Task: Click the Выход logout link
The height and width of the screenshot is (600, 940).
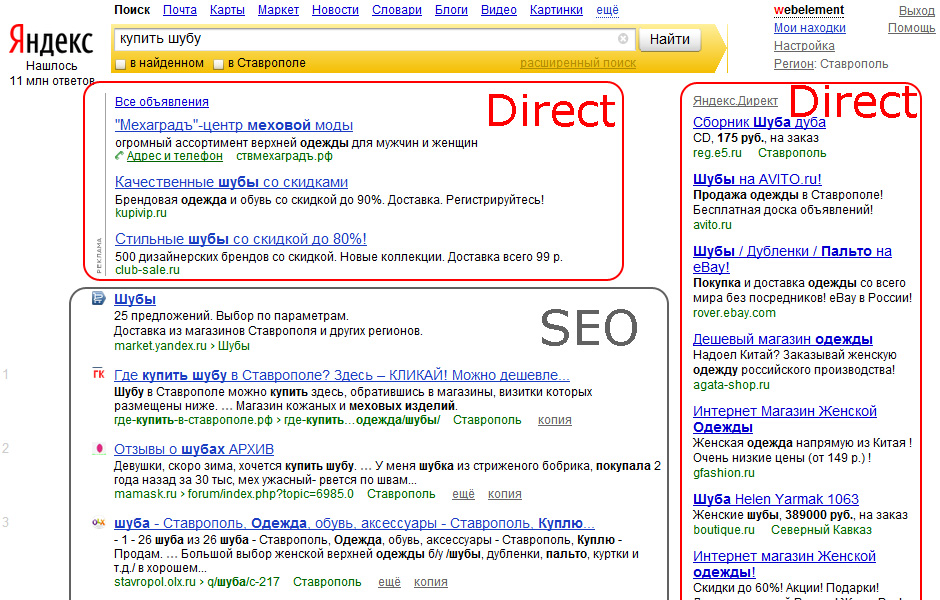Action: pyautogui.click(x=917, y=10)
